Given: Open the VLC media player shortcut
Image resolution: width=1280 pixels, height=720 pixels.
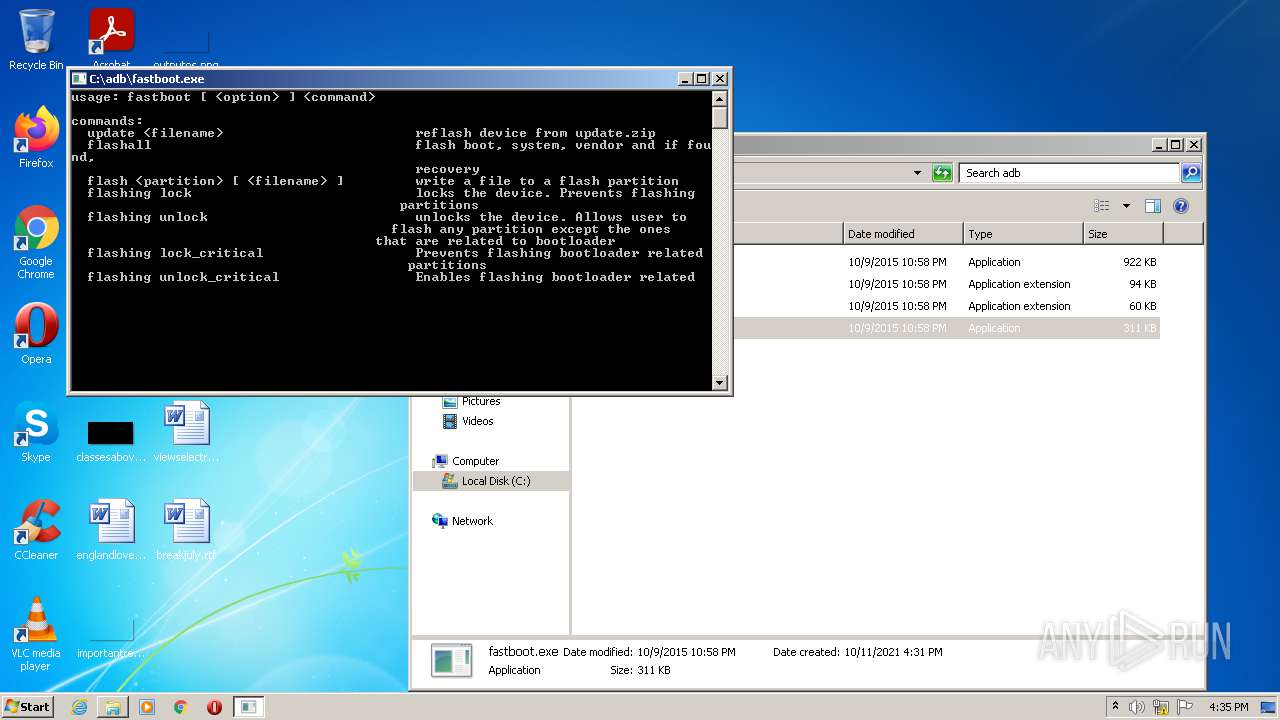Looking at the screenshot, I should (36, 634).
